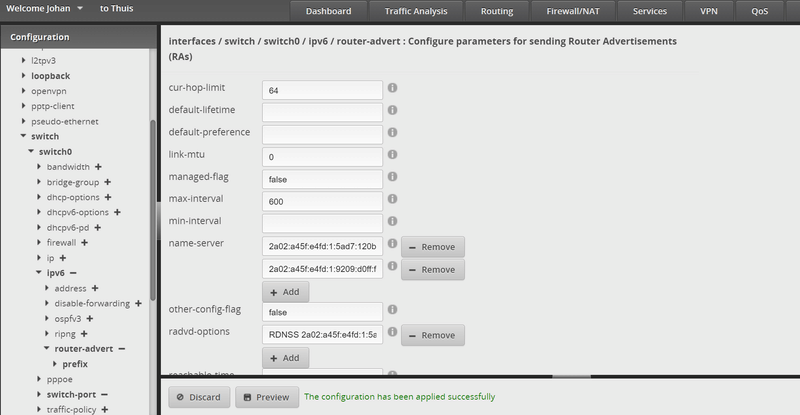Click plus icon next to firewall node
Image resolution: width=800 pixels, height=415 pixels.
tap(86, 242)
